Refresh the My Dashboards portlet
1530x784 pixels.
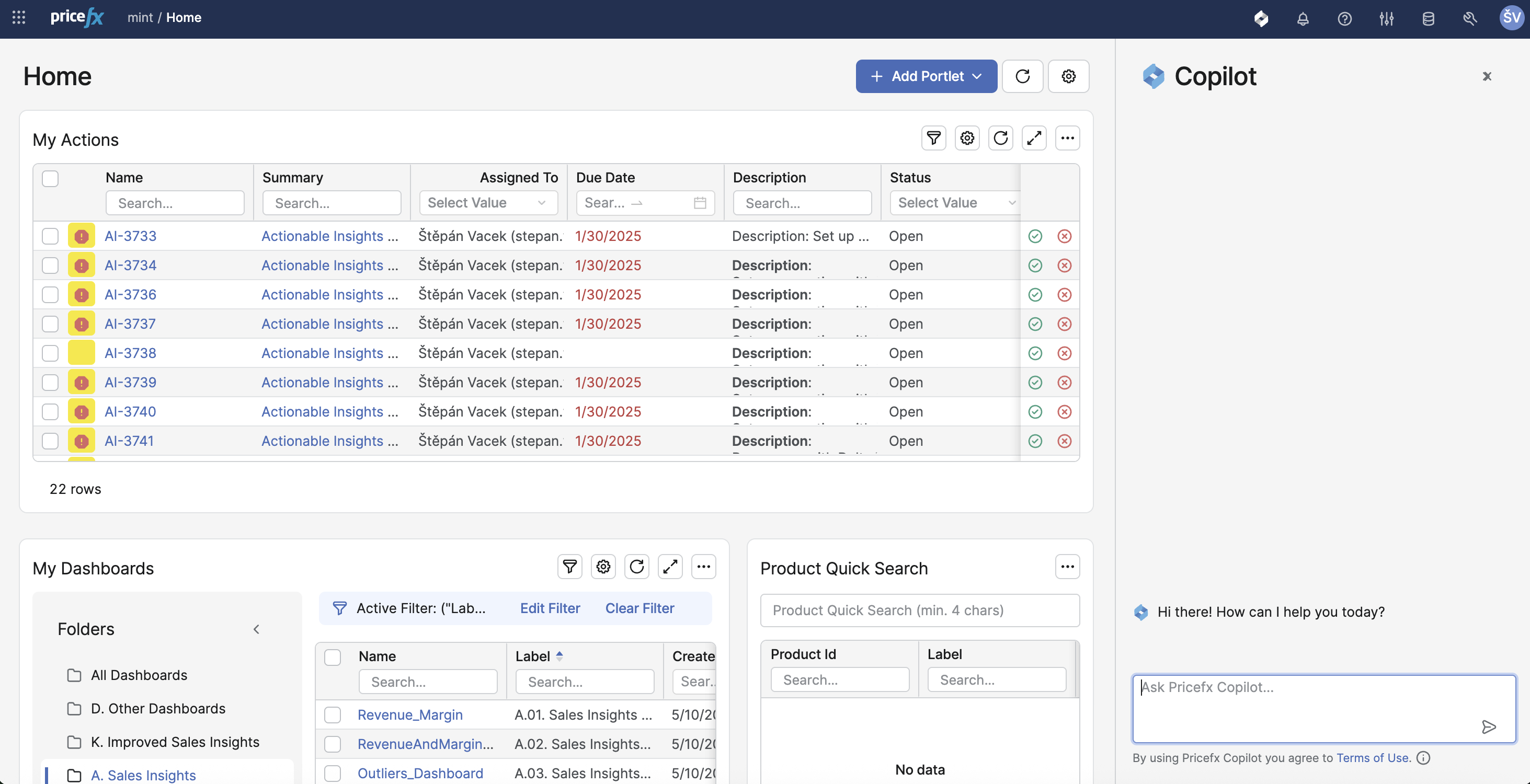[x=636, y=567]
